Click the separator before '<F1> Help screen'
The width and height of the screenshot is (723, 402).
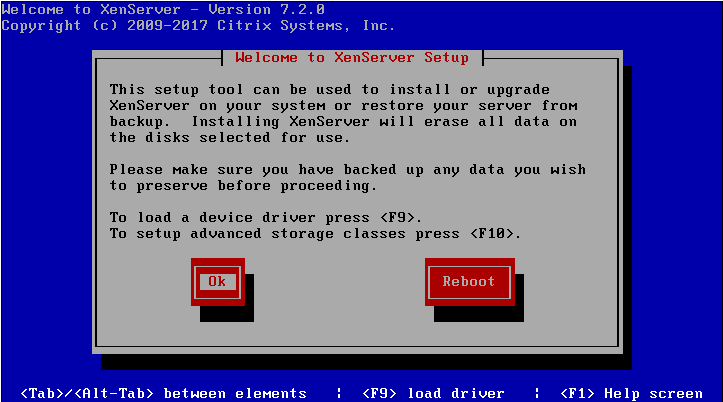(537, 393)
